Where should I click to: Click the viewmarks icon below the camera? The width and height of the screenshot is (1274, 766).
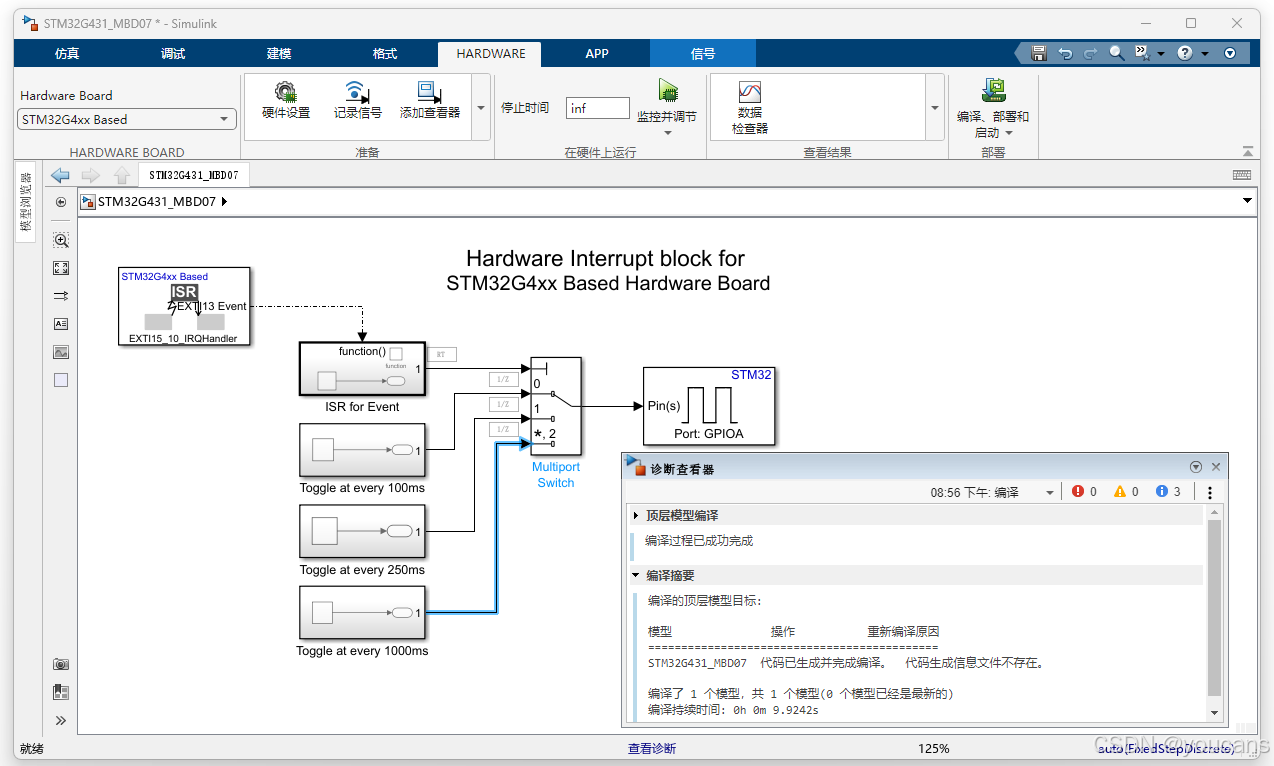point(61,692)
